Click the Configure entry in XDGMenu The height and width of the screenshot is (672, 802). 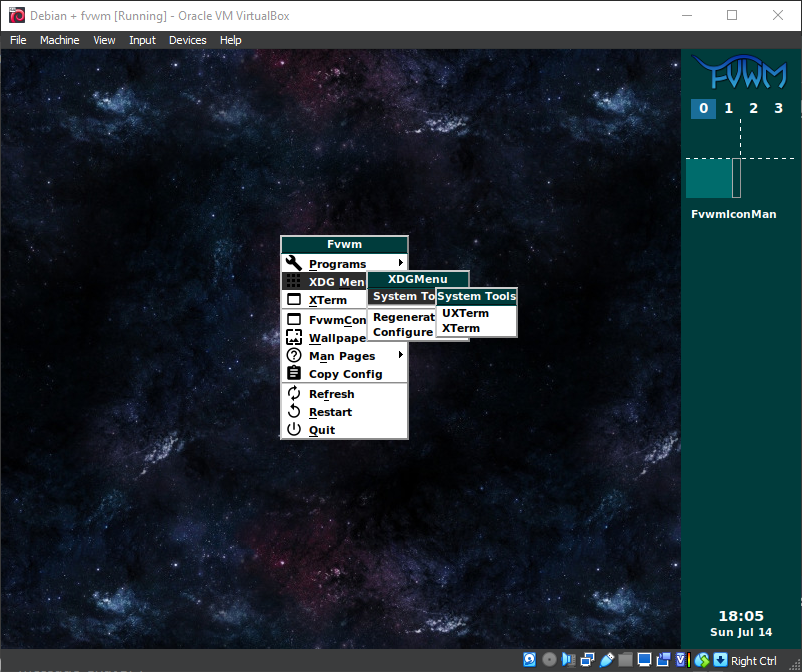pyautogui.click(x=402, y=332)
